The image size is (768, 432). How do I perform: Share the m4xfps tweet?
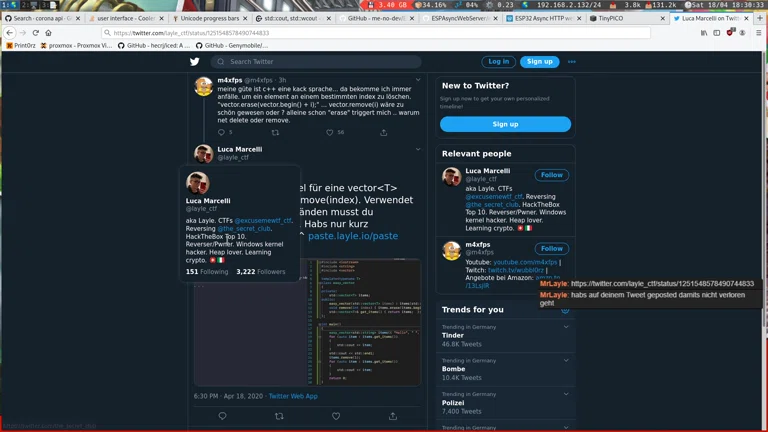[x=383, y=132]
